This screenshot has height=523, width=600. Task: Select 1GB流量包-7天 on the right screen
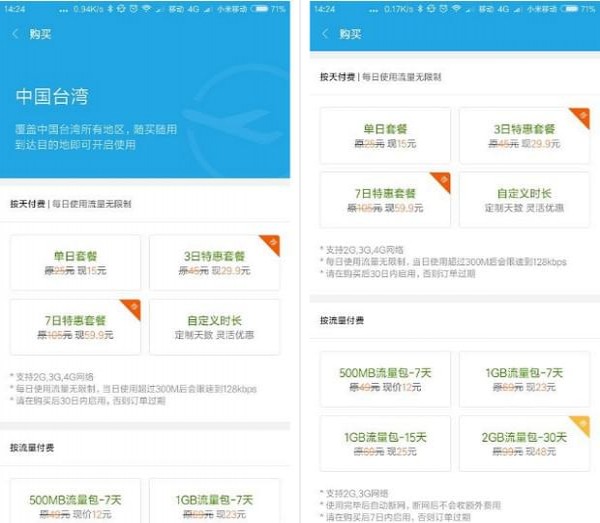(524, 379)
